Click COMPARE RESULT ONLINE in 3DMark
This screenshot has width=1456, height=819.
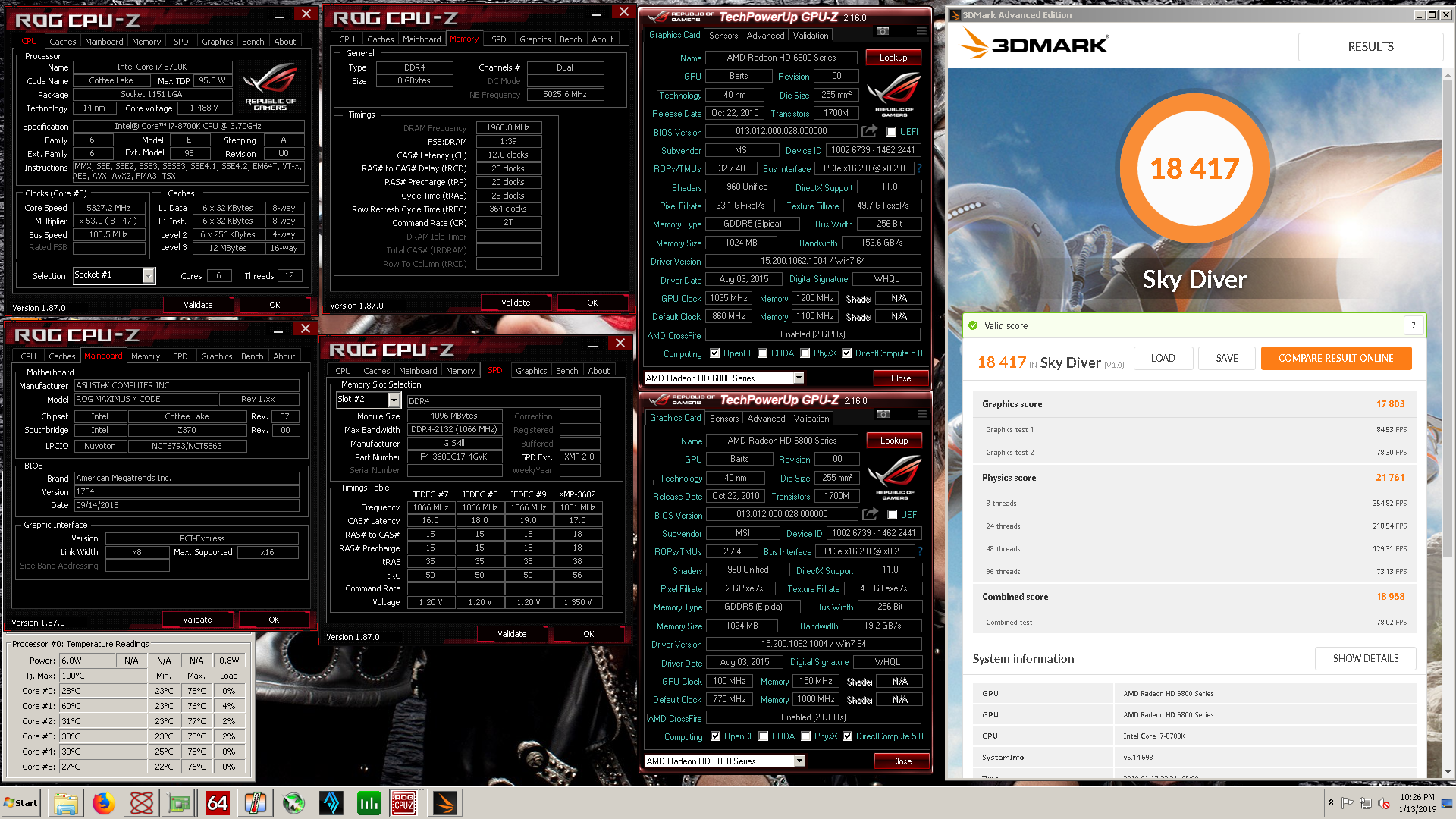pos(1335,358)
